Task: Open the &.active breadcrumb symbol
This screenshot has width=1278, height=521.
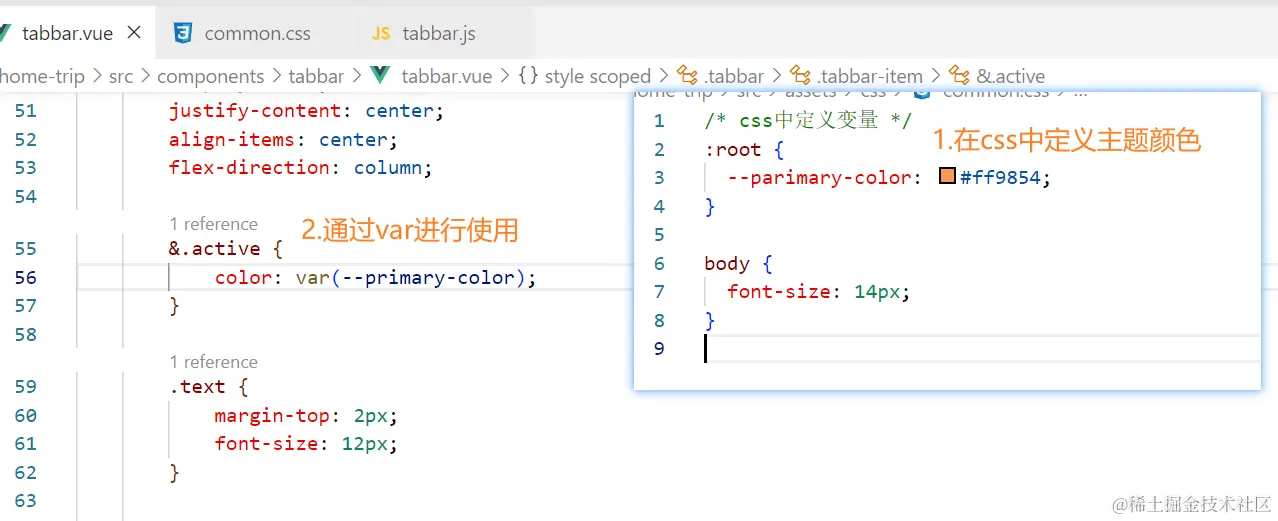Action: (x=1010, y=76)
